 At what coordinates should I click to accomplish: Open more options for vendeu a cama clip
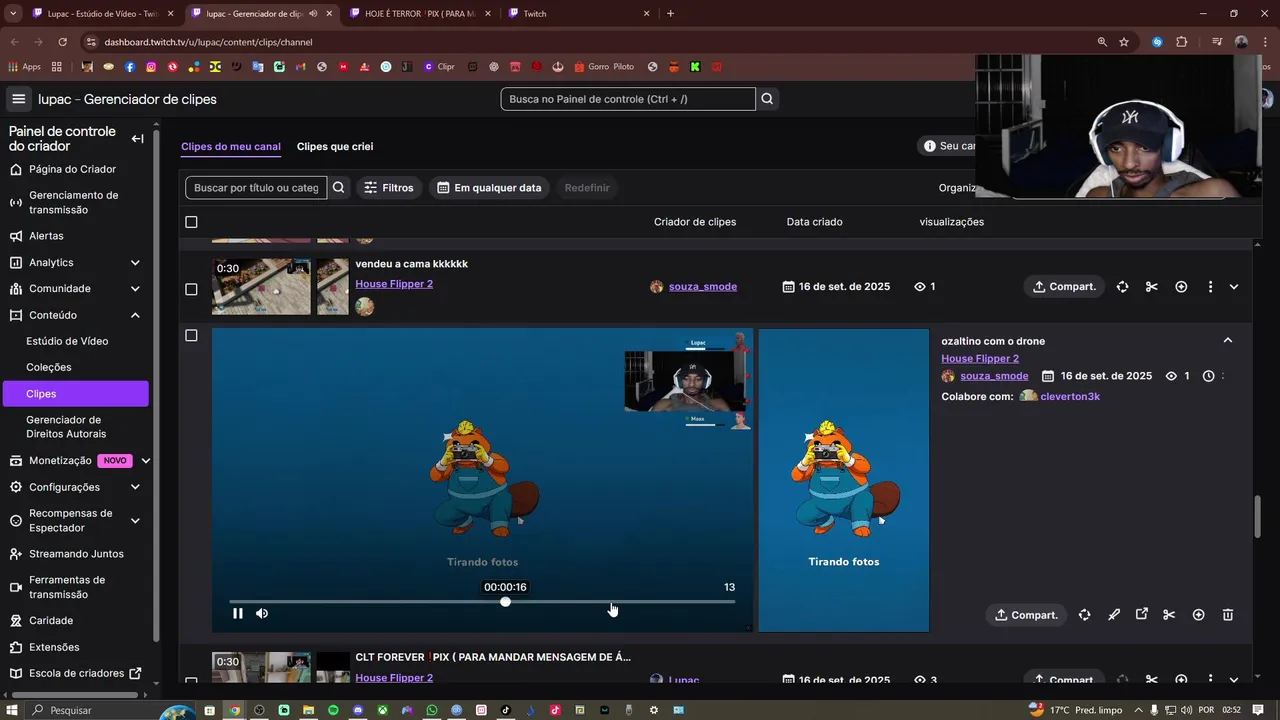click(x=1210, y=287)
